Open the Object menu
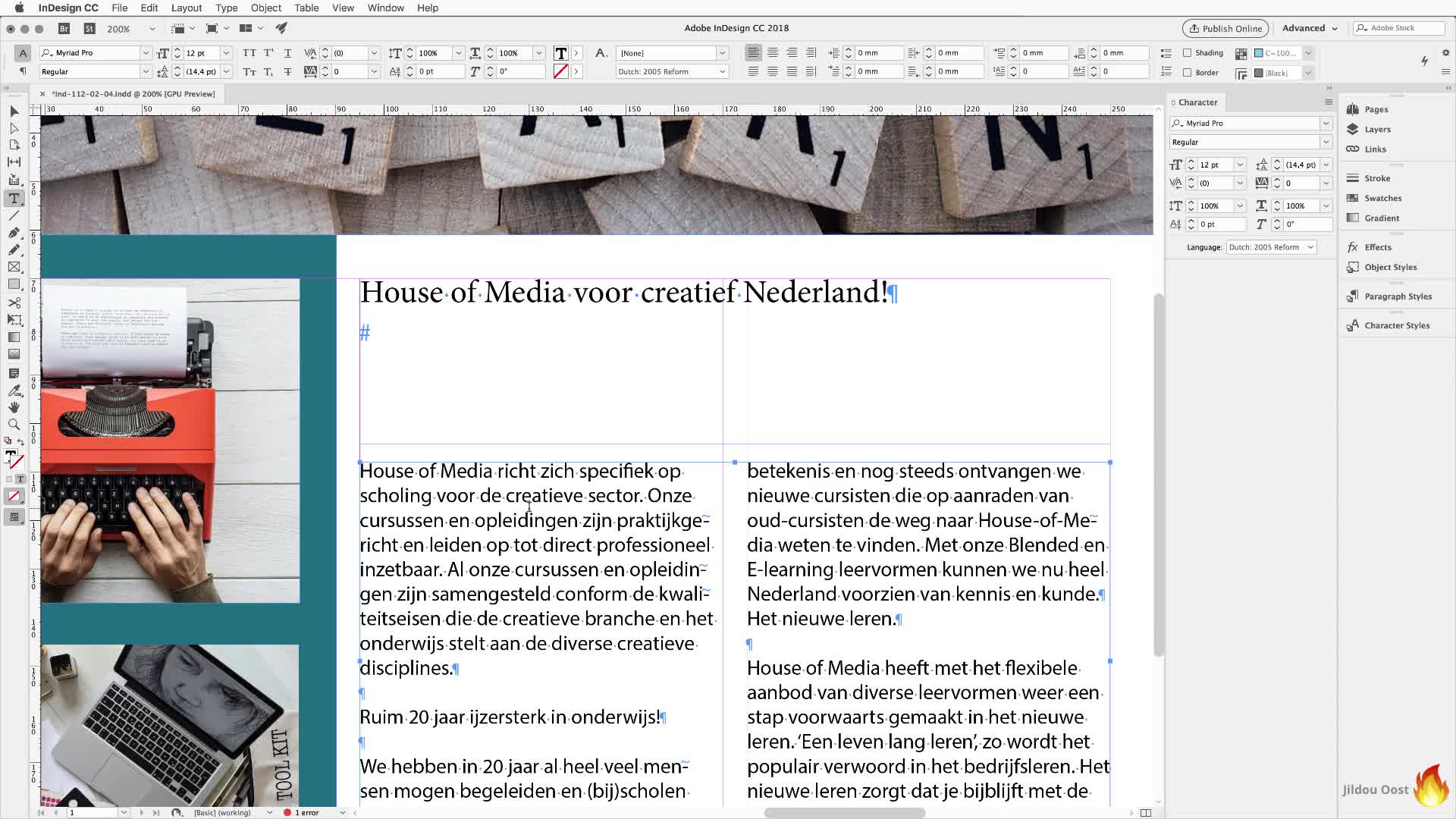This screenshot has height=819, width=1456. [x=266, y=8]
